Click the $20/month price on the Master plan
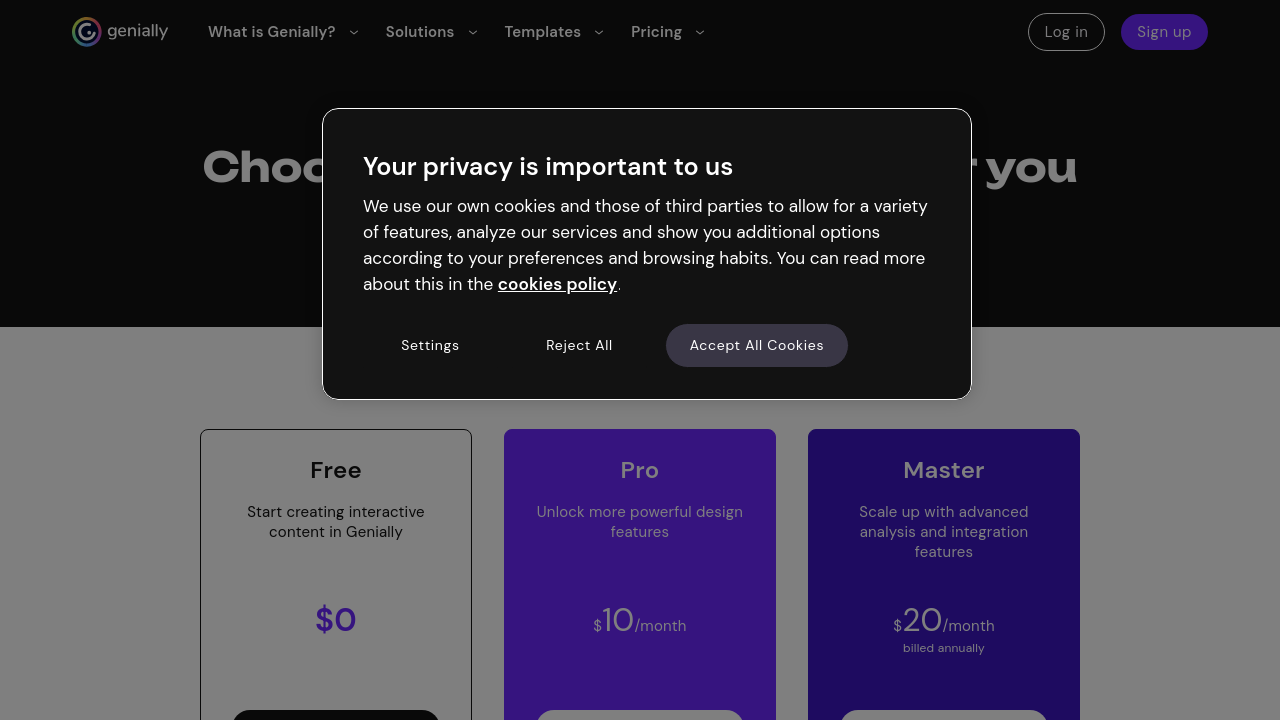The width and height of the screenshot is (1280, 720). pos(944,622)
